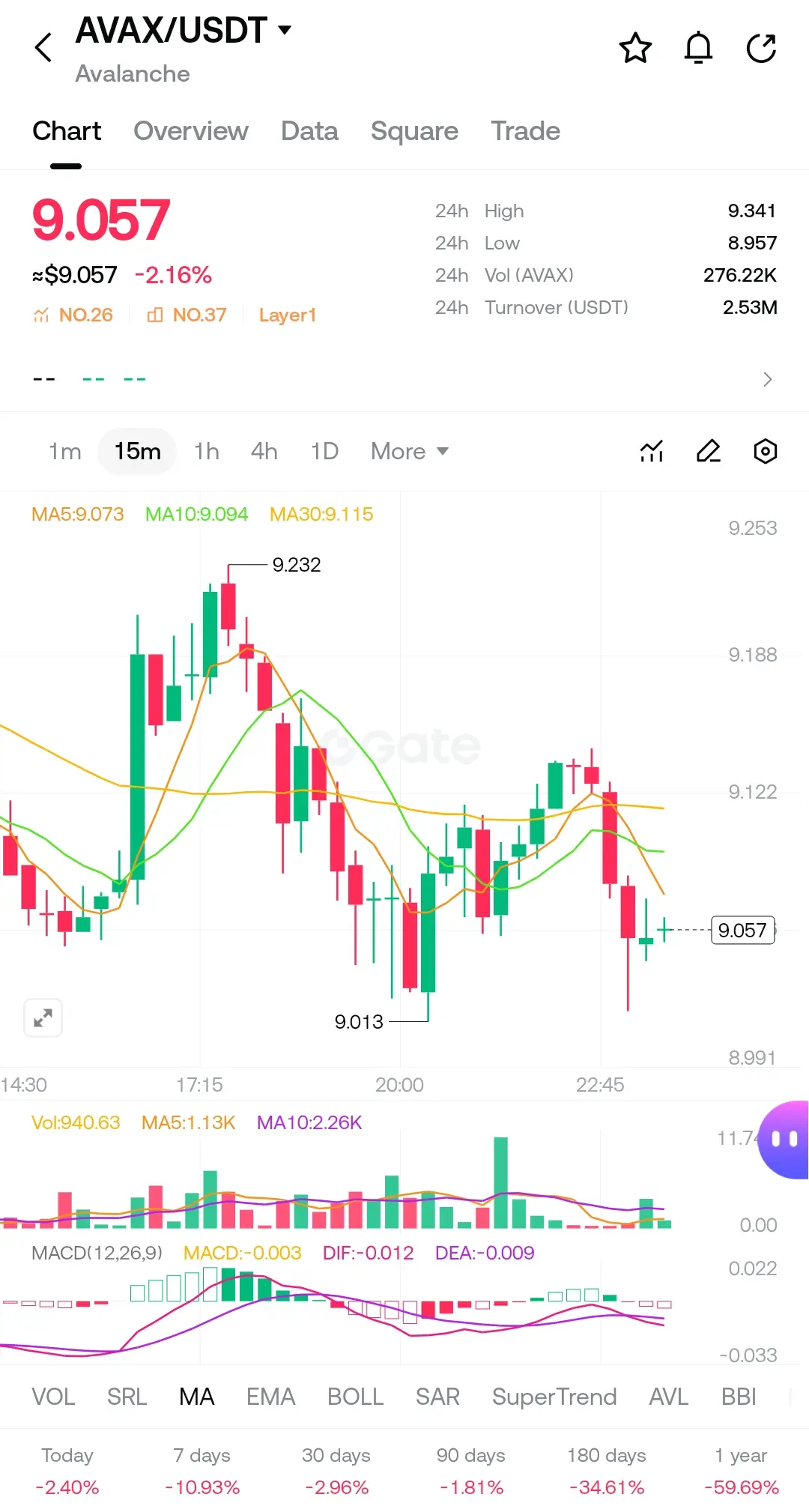809x1512 pixels.
Task: Switch to the Square tab
Action: click(x=414, y=131)
